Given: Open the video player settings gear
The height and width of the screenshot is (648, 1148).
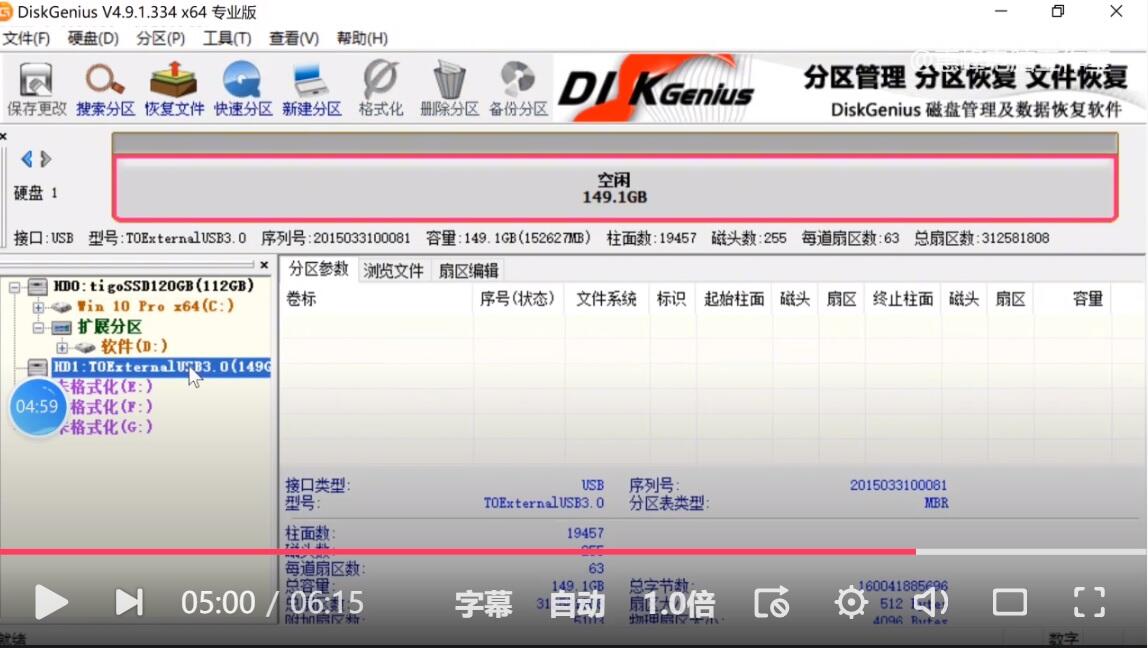Looking at the screenshot, I should pos(851,603).
